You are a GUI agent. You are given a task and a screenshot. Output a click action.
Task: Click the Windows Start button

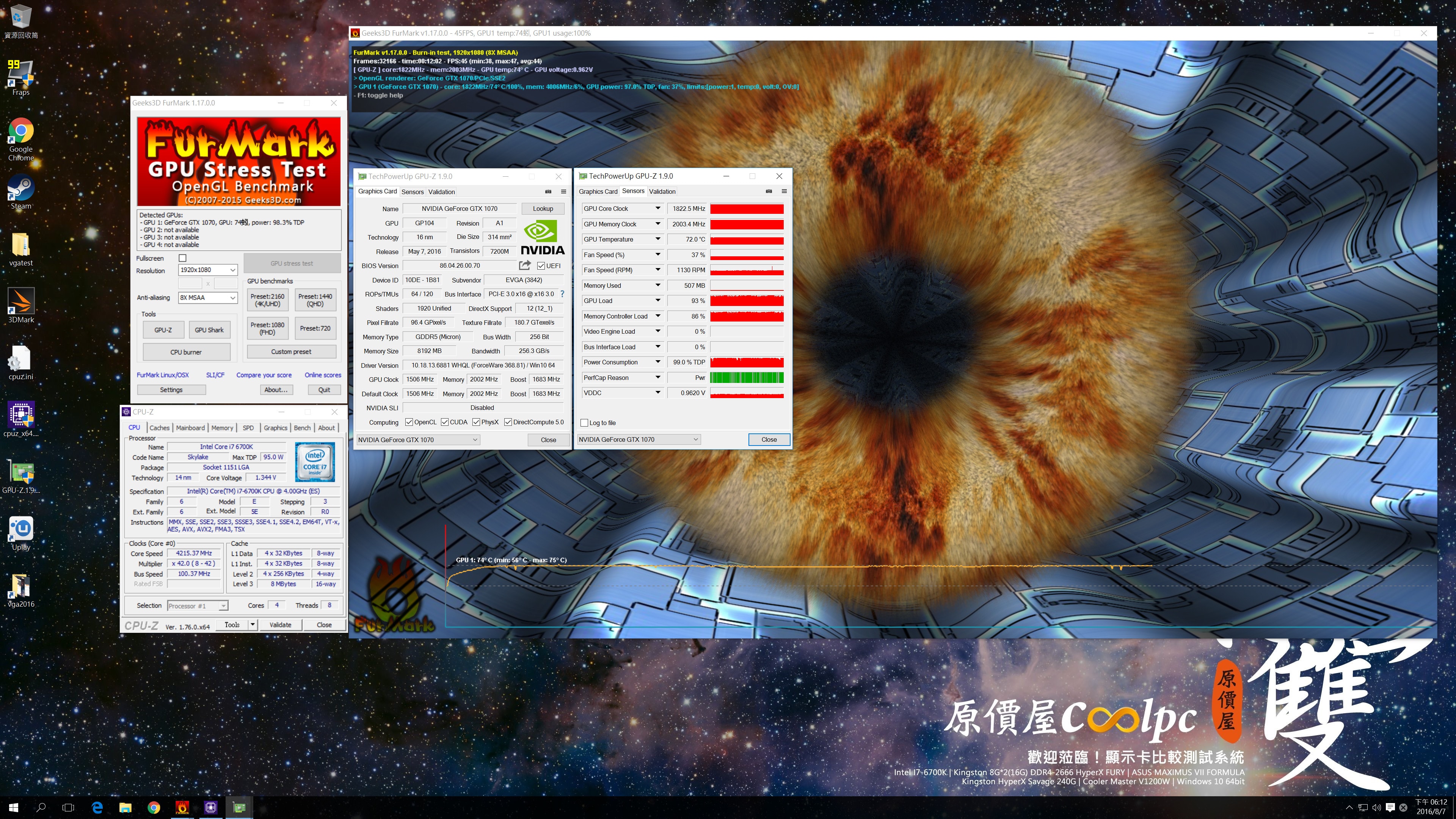point(14,807)
